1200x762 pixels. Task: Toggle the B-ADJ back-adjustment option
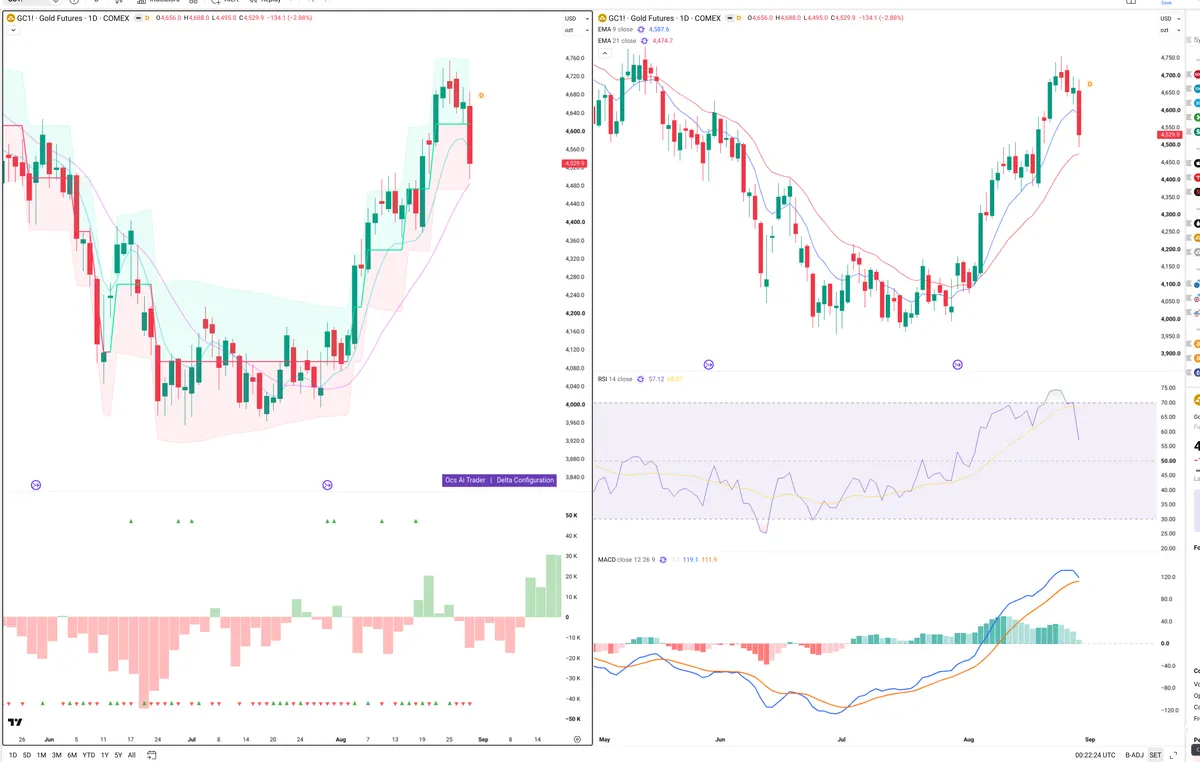pyautogui.click(x=1134, y=755)
